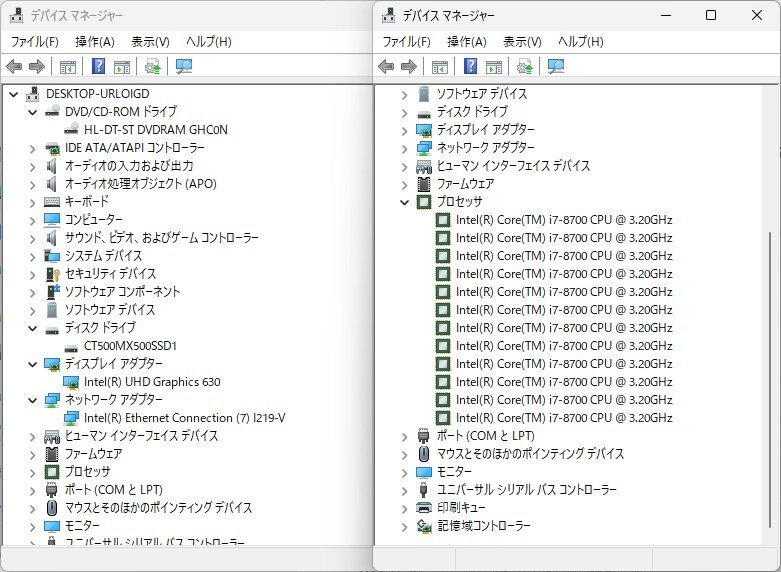The image size is (781, 572).
Task: Click 印刷キュー printer icon in right window
Action: pyautogui.click(x=423, y=508)
